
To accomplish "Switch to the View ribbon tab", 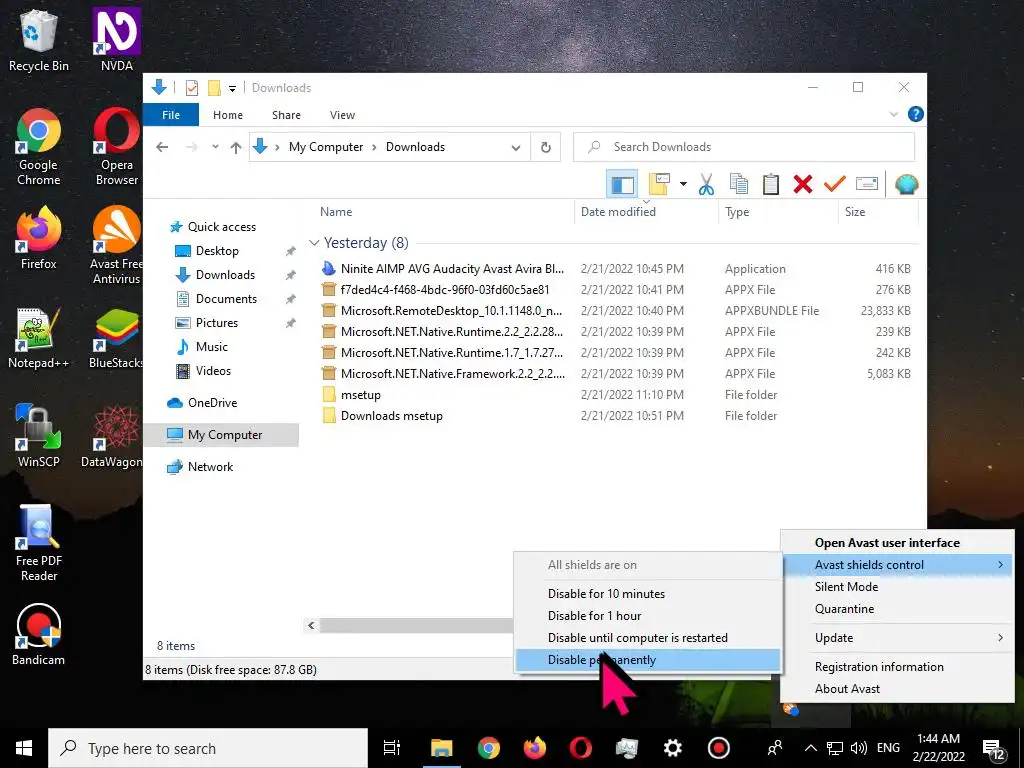I will (x=342, y=115).
